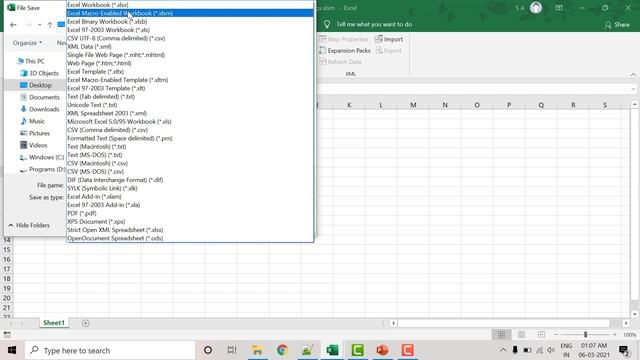Image resolution: width=640 pixels, height=360 pixels.
Task: Go back in File Save dialog
Action: click(x=13, y=25)
